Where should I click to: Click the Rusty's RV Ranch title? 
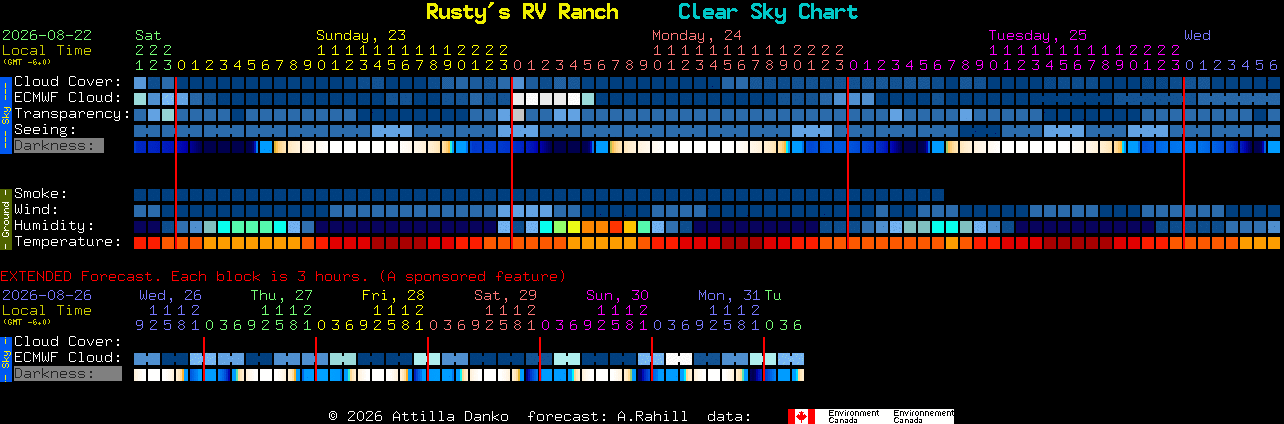[x=522, y=12]
